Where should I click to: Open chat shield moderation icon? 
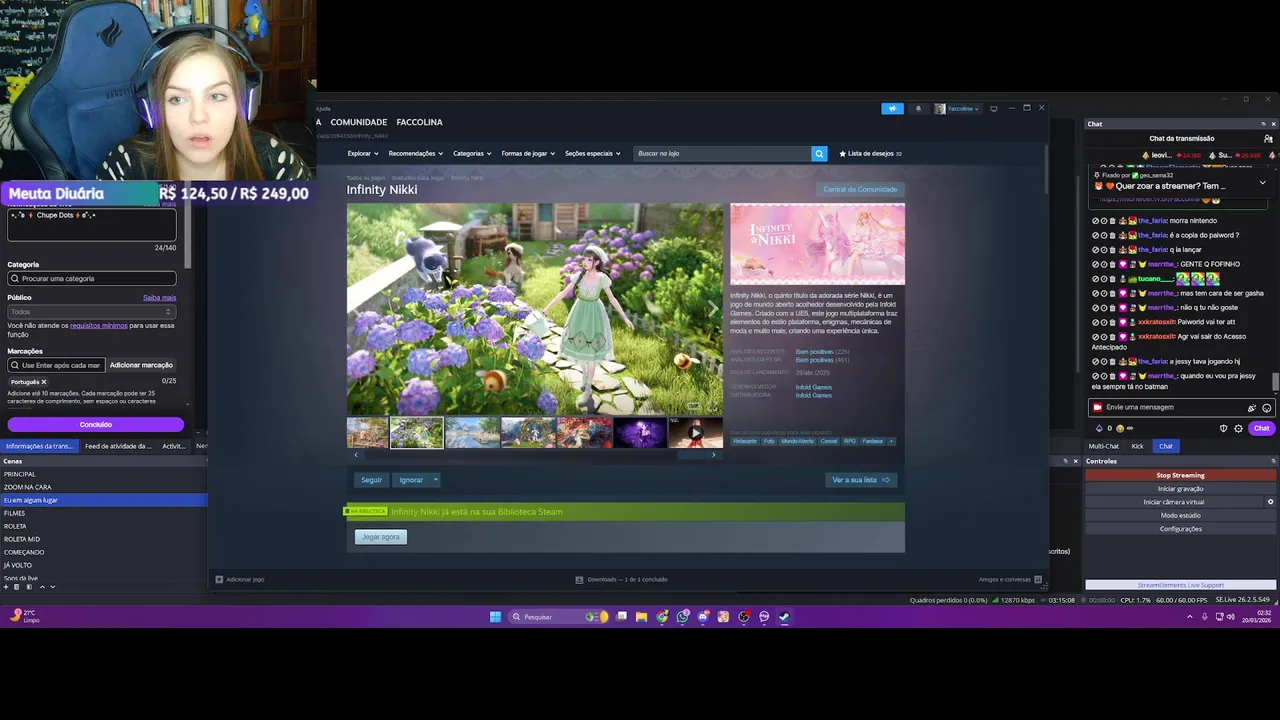coord(1223,428)
